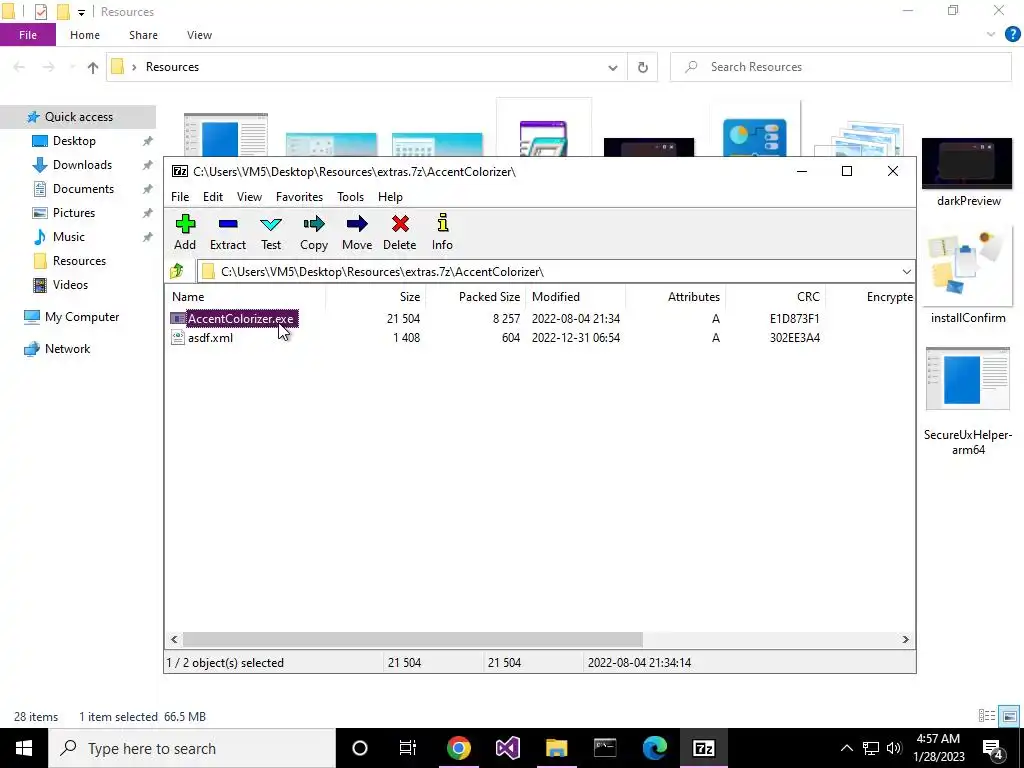Open Microsoft Edge from the taskbar

[x=654, y=748]
